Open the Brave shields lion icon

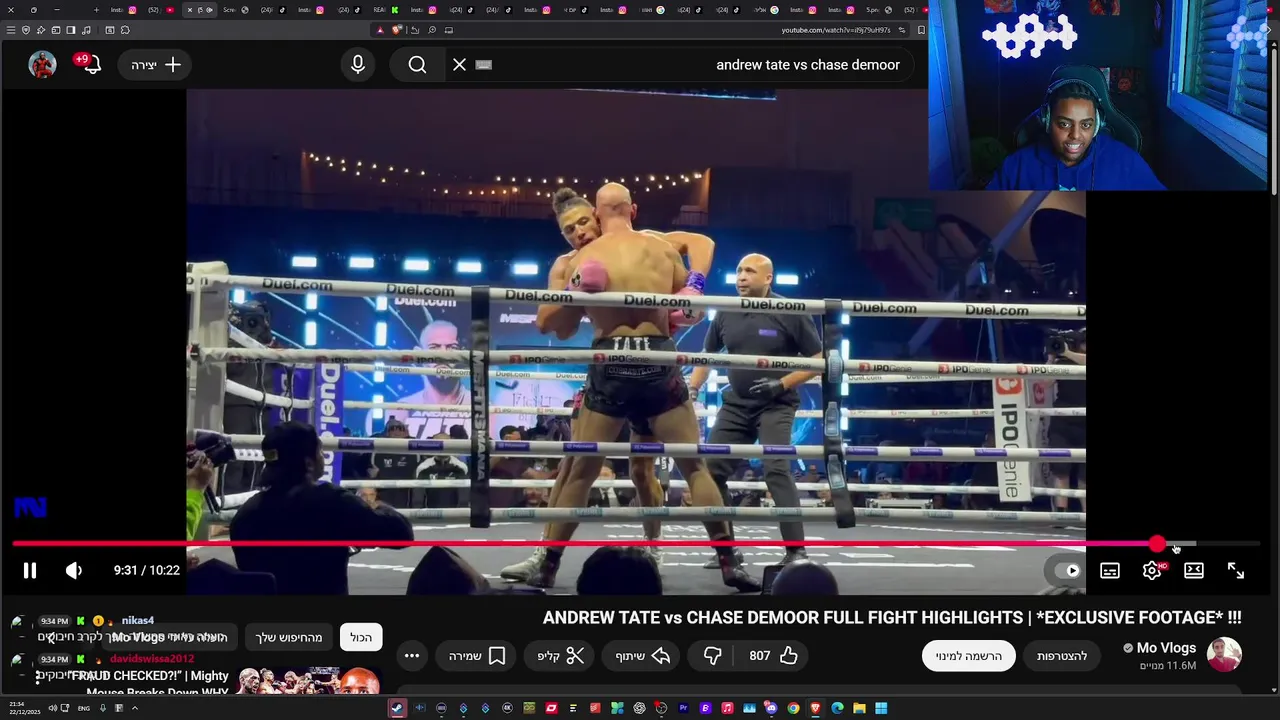pyautogui.click(x=397, y=30)
